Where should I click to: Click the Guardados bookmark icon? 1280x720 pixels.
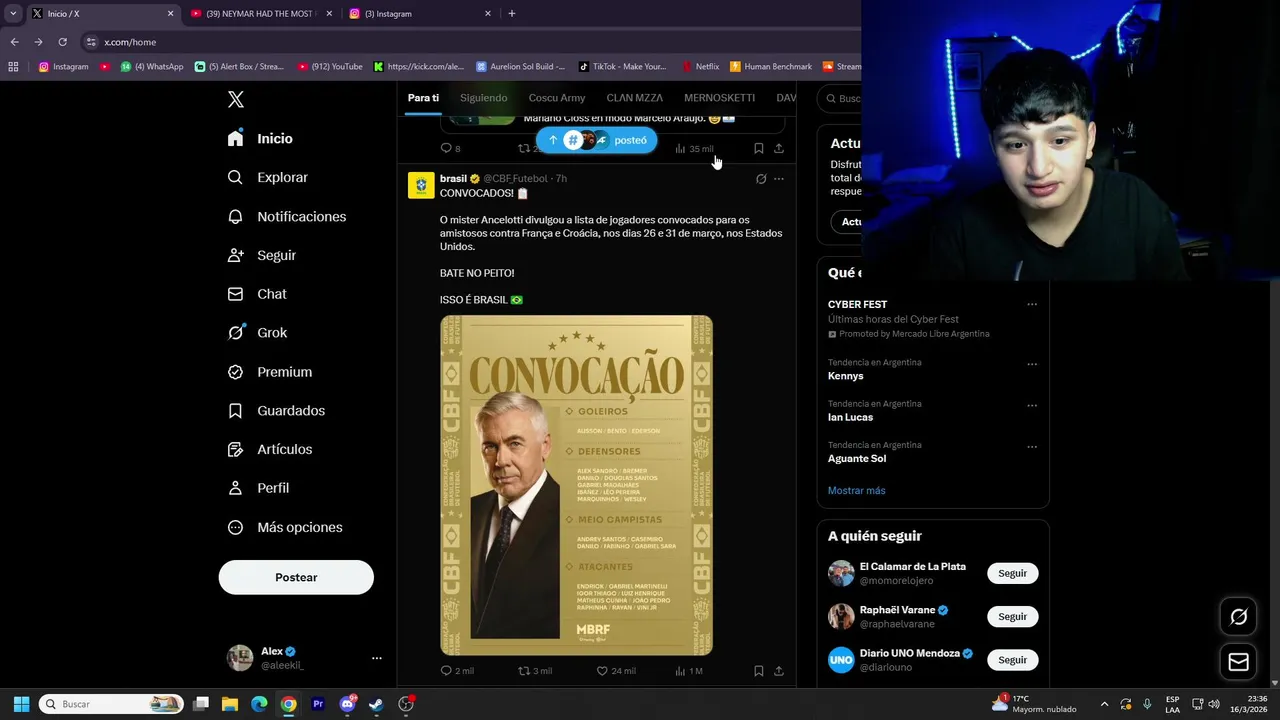point(235,411)
